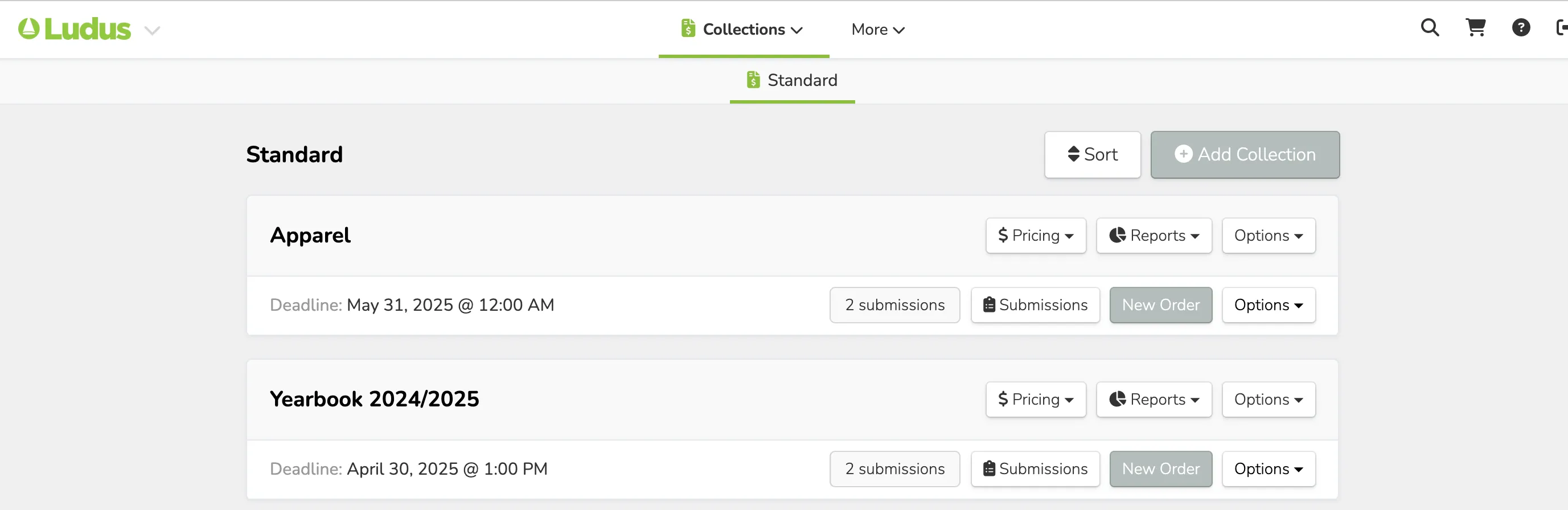This screenshot has height=510, width=1568.
Task: Click the April 30, 2025 deadline text
Action: (x=447, y=468)
